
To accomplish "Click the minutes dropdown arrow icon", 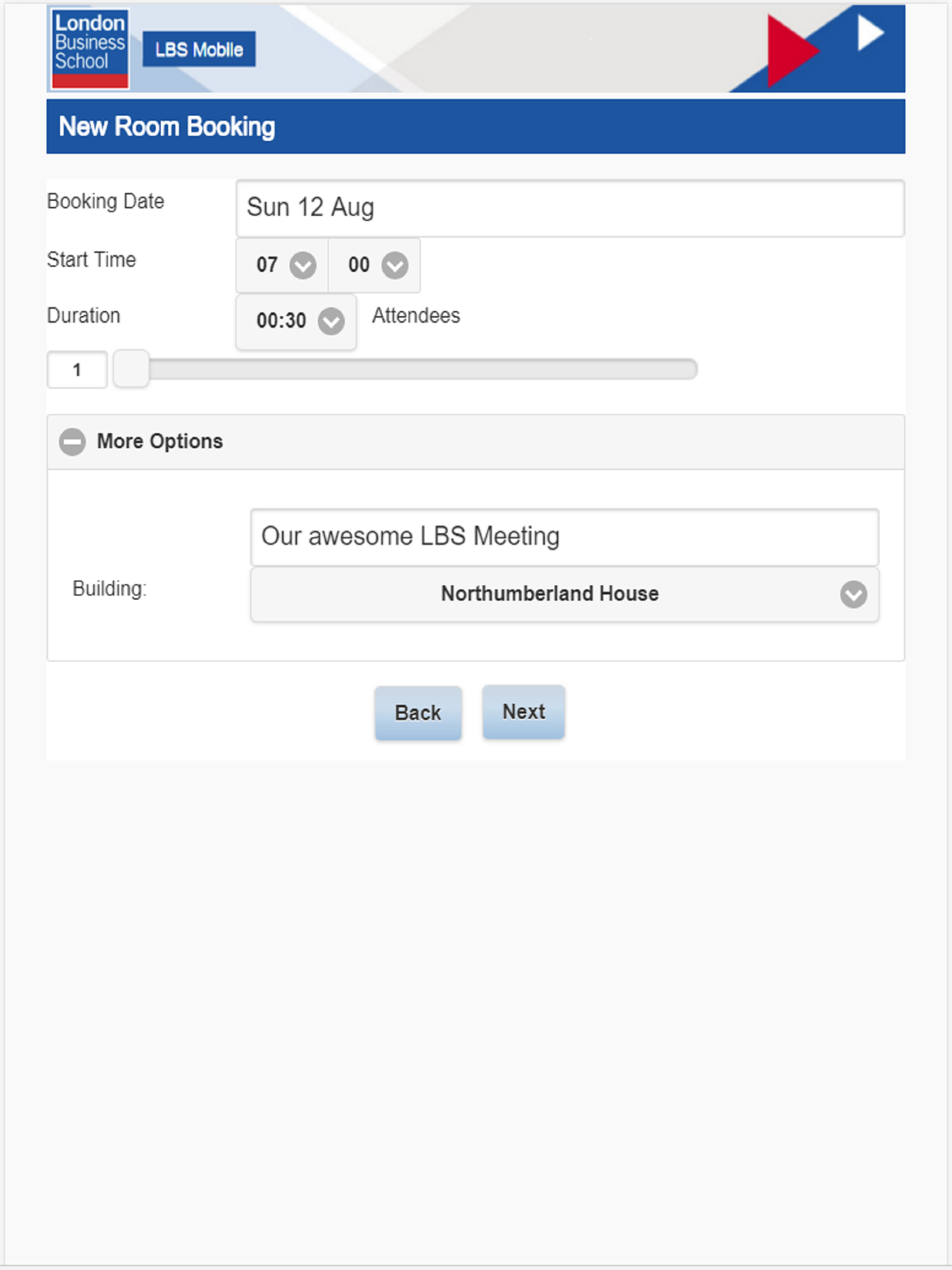I will [395, 265].
